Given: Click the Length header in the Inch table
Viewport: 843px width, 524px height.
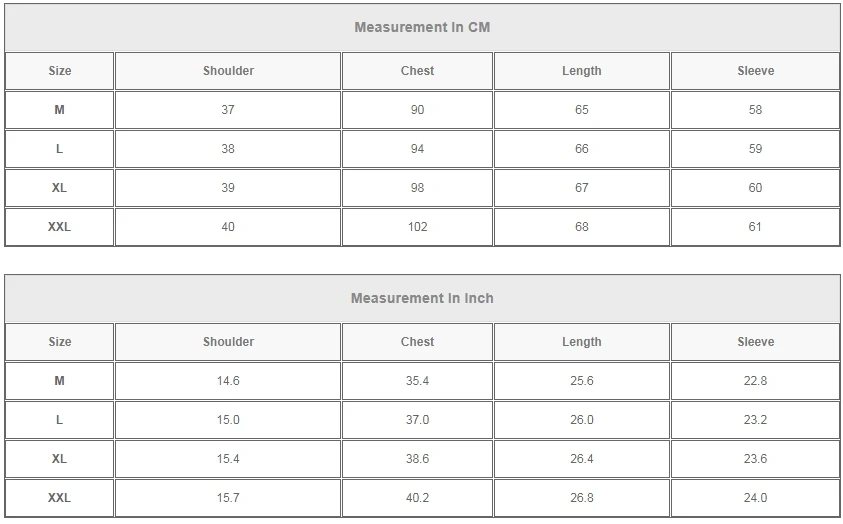Looking at the screenshot, I should [581, 342].
